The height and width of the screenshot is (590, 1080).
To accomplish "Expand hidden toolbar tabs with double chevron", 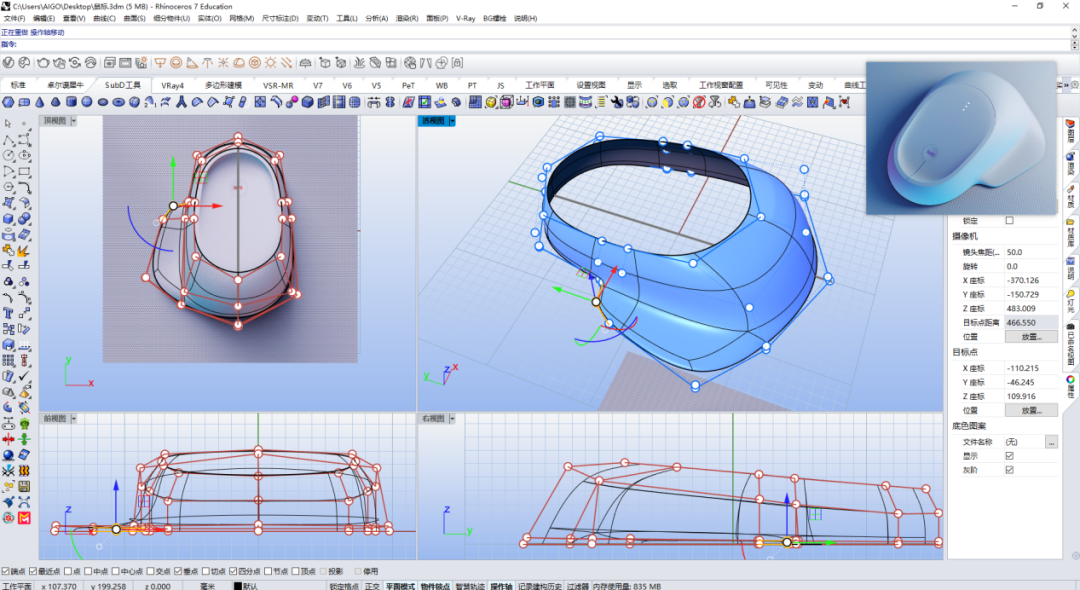I will pos(1066,85).
